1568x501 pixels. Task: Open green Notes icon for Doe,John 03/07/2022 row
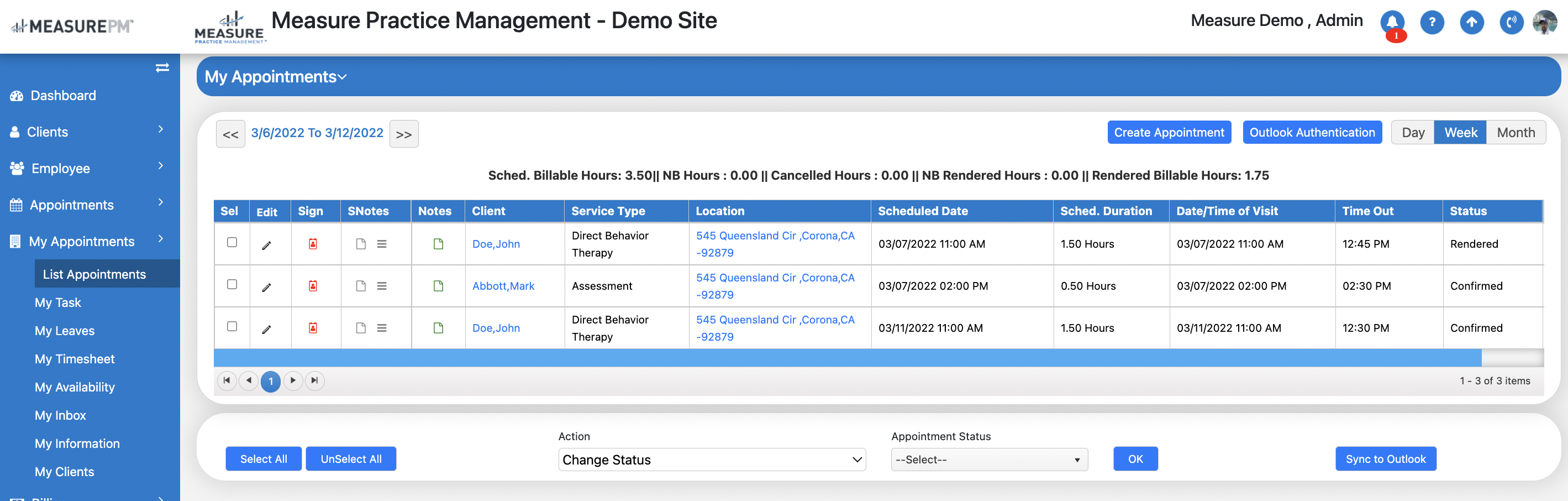[438, 244]
